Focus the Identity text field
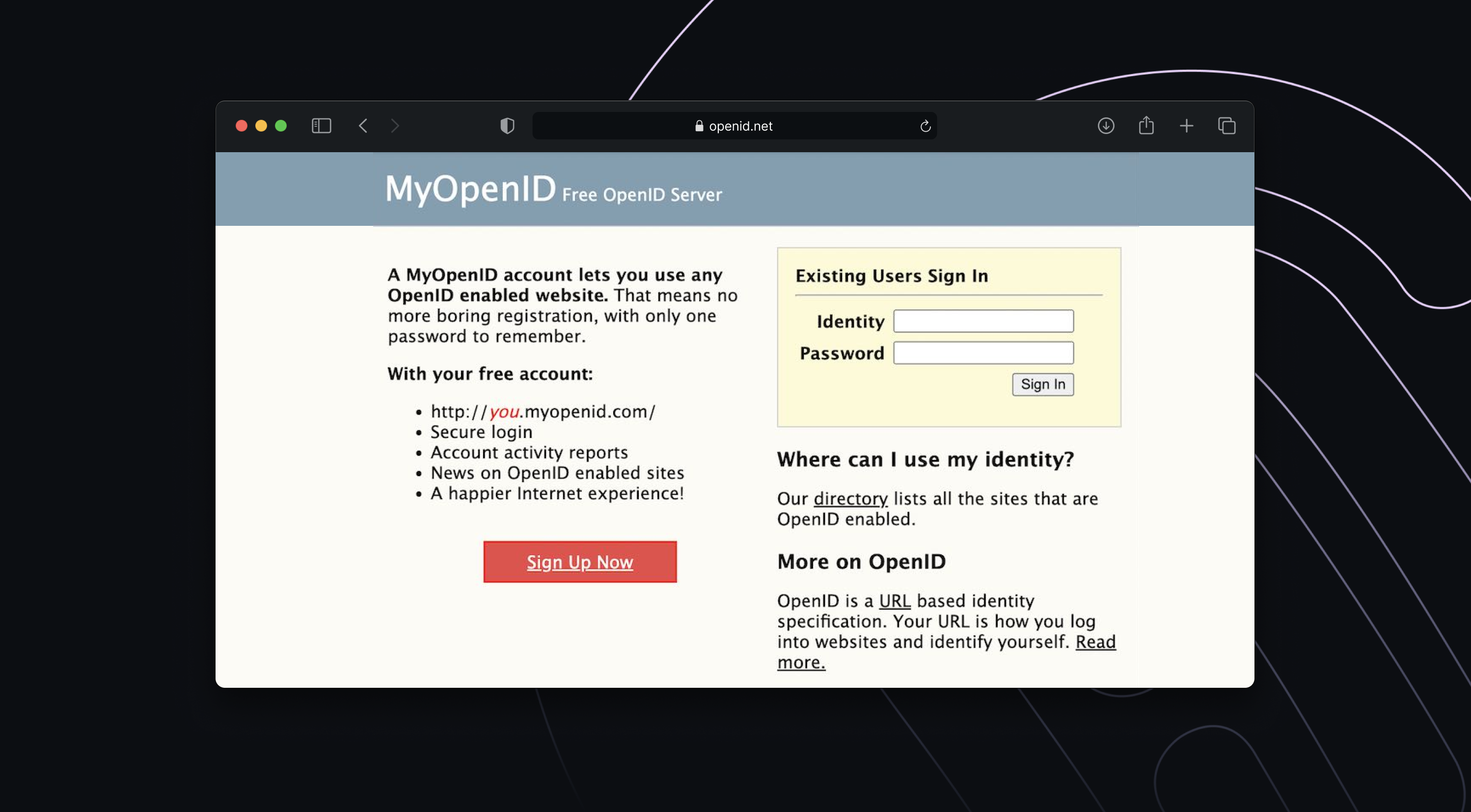The height and width of the screenshot is (812, 1471). click(x=983, y=322)
